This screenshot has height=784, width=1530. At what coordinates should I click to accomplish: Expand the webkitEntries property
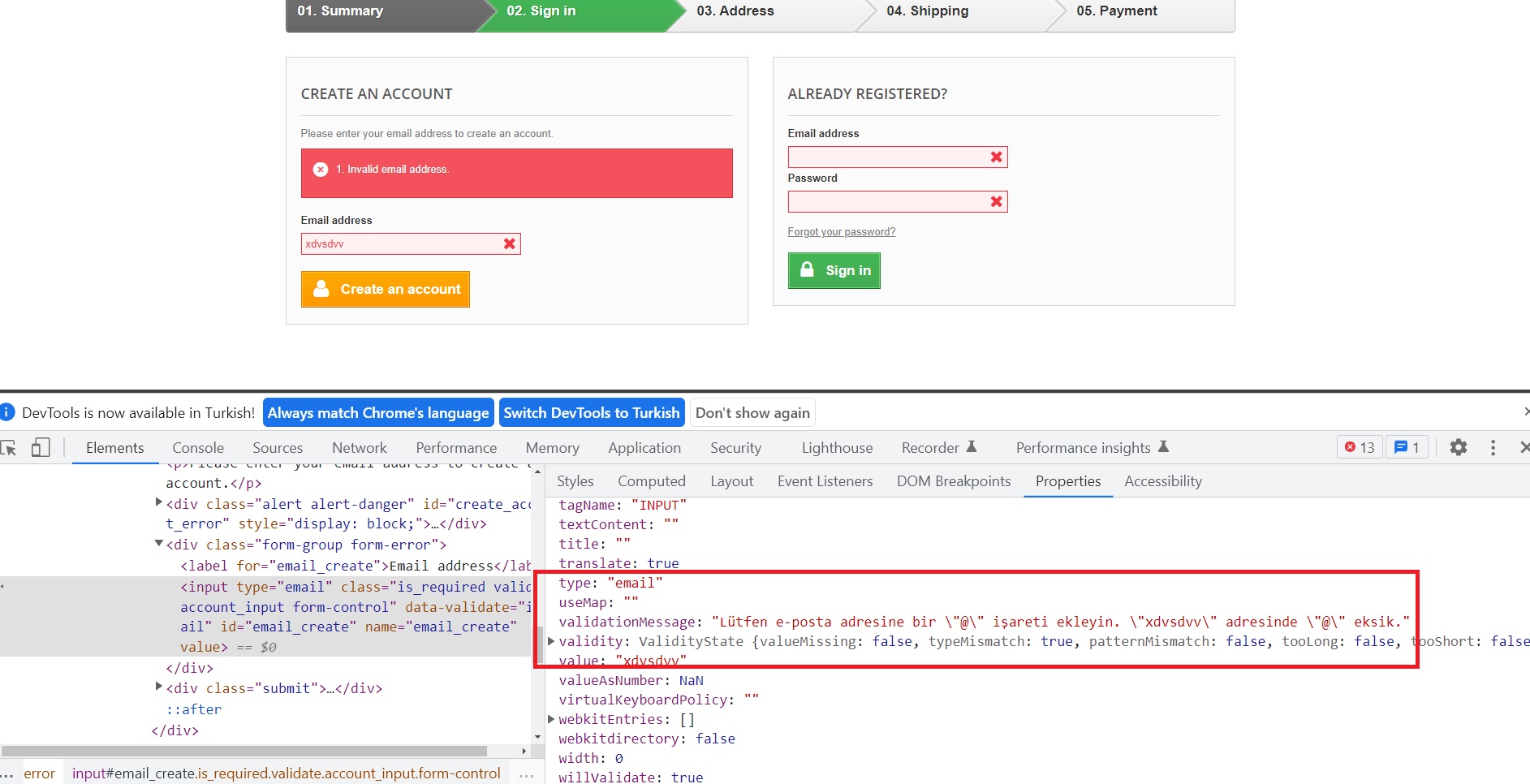pyautogui.click(x=552, y=719)
